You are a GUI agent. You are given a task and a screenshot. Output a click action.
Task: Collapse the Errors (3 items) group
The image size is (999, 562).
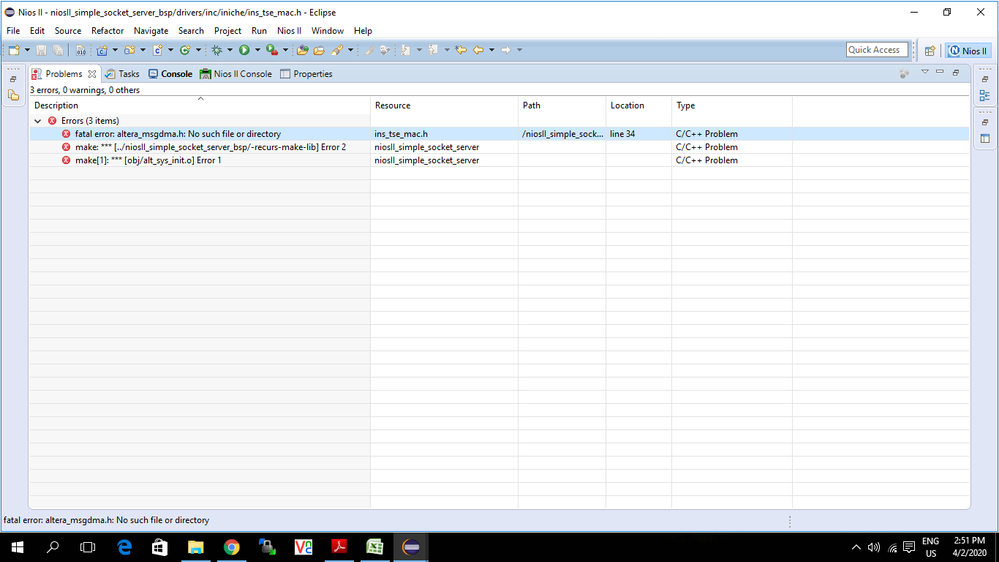38,121
